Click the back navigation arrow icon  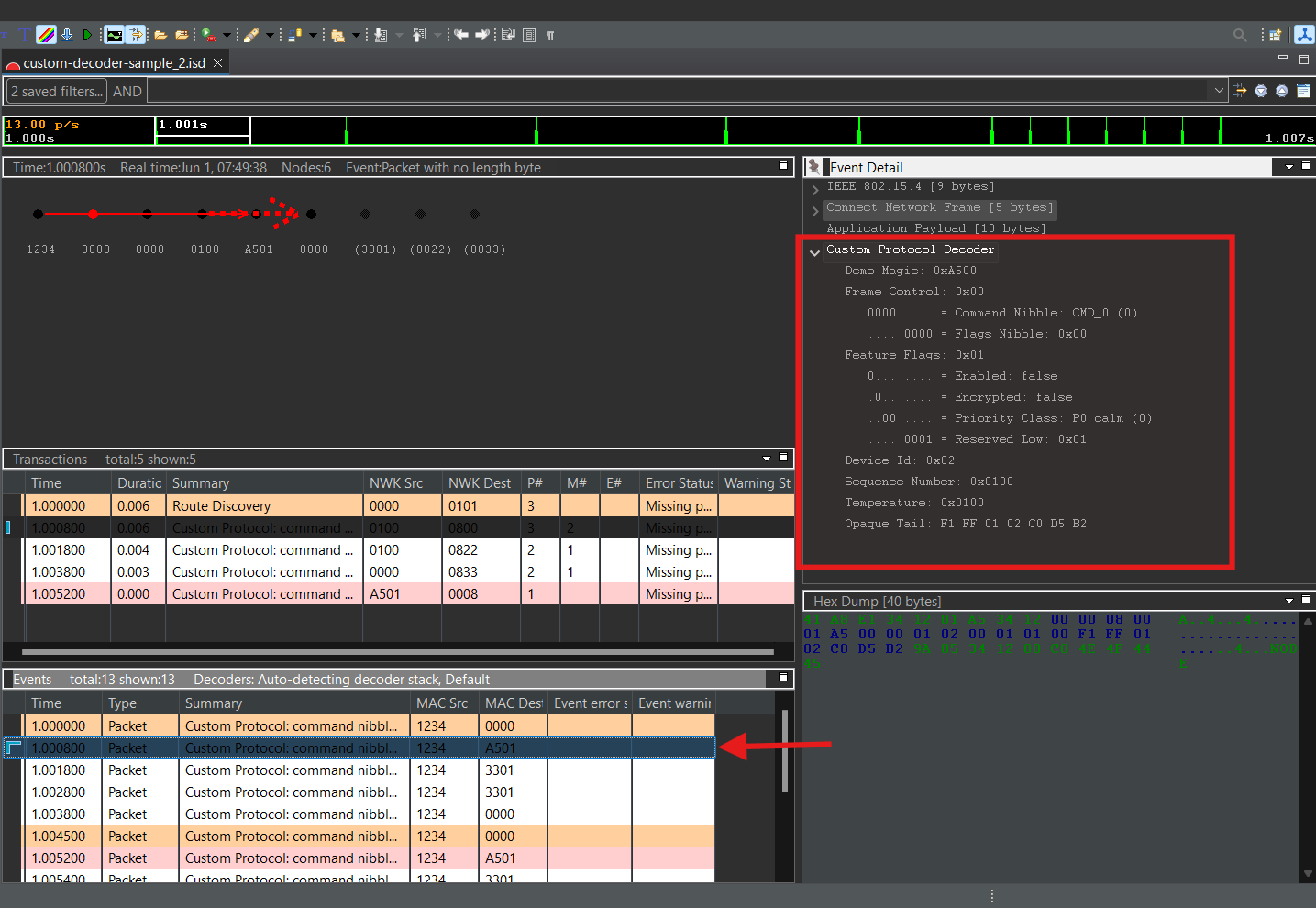pyautogui.click(x=461, y=35)
